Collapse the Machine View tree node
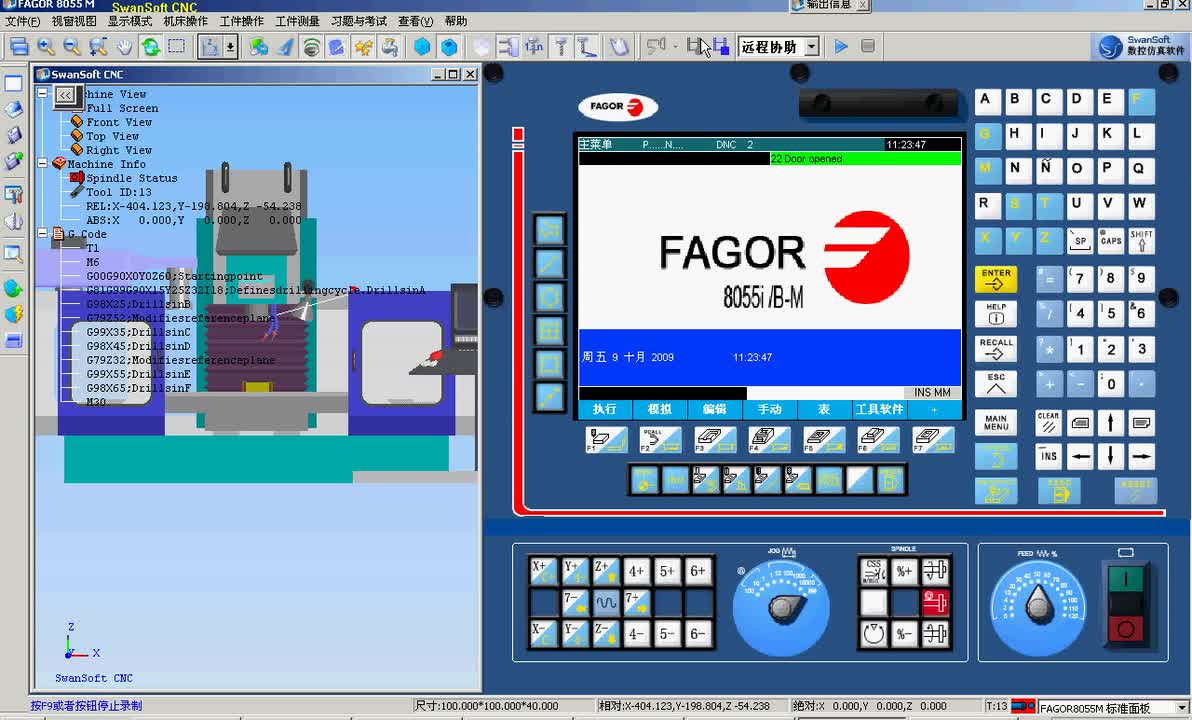 (43, 94)
